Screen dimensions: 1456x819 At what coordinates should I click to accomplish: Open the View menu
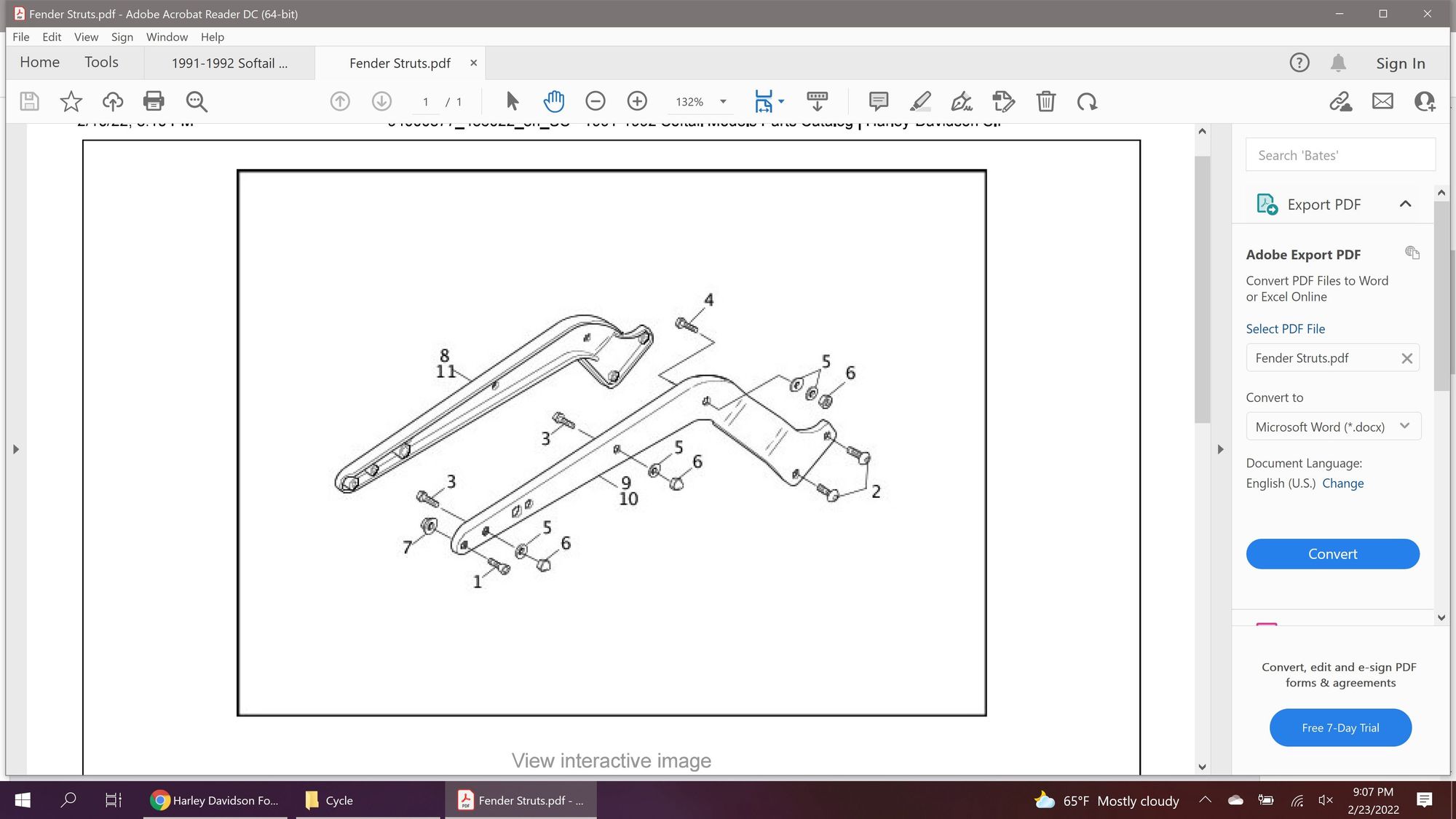click(x=85, y=37)
